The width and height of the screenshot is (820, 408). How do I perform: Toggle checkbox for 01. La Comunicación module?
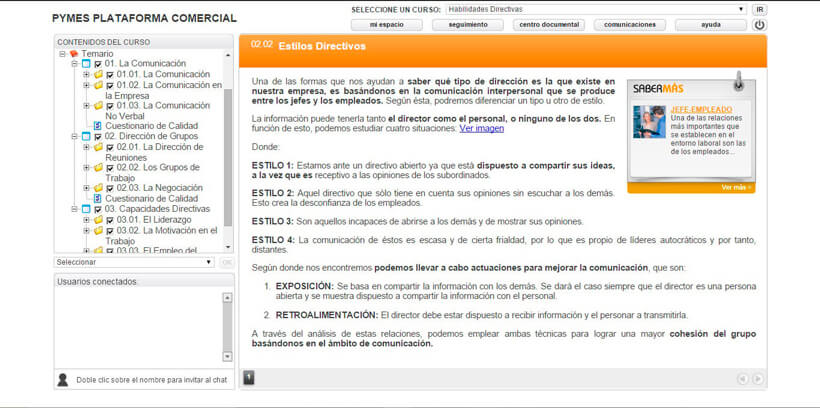point(98,64)
